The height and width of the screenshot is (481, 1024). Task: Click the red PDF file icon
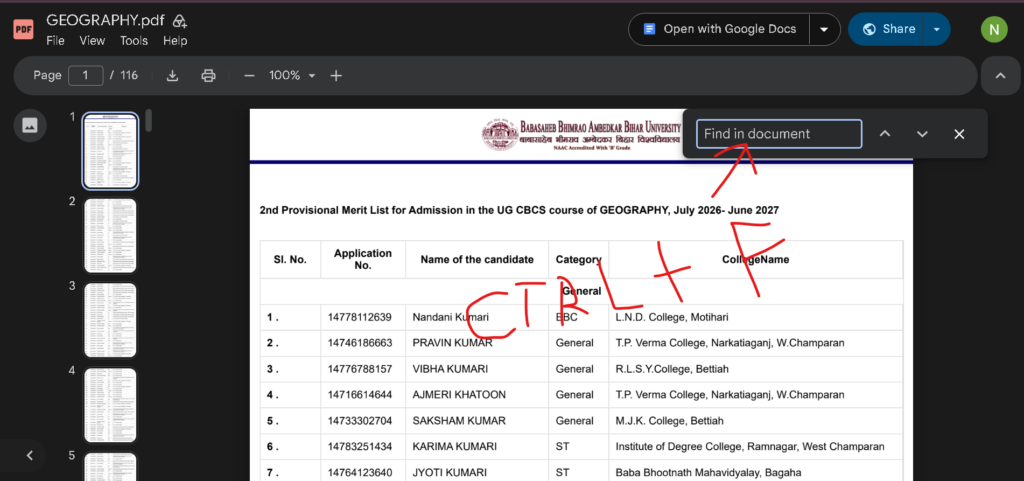pyautogui.click(x=24, y=29)
